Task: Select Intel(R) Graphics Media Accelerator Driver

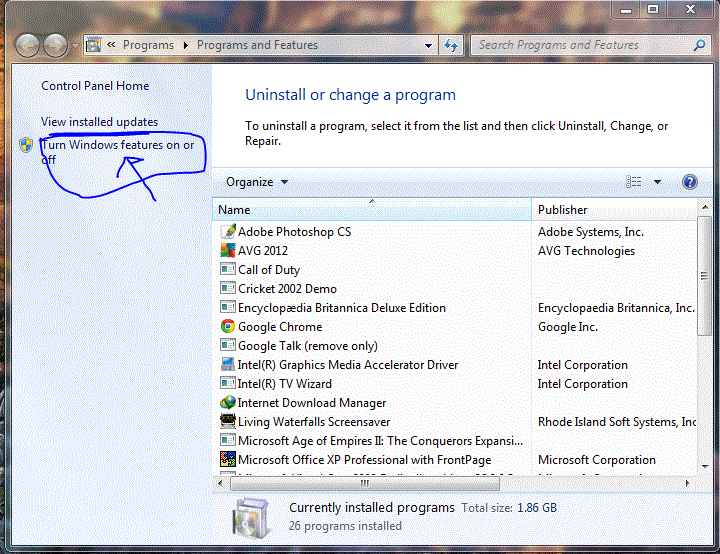Action: tap(348, 365)
